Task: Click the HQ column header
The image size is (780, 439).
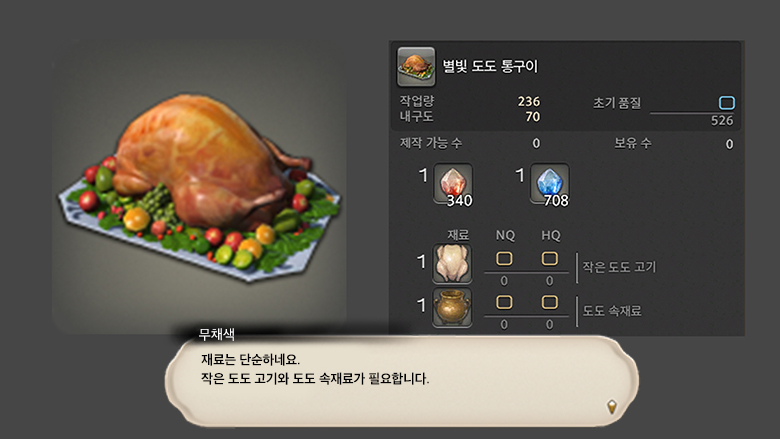Action: 551,236
